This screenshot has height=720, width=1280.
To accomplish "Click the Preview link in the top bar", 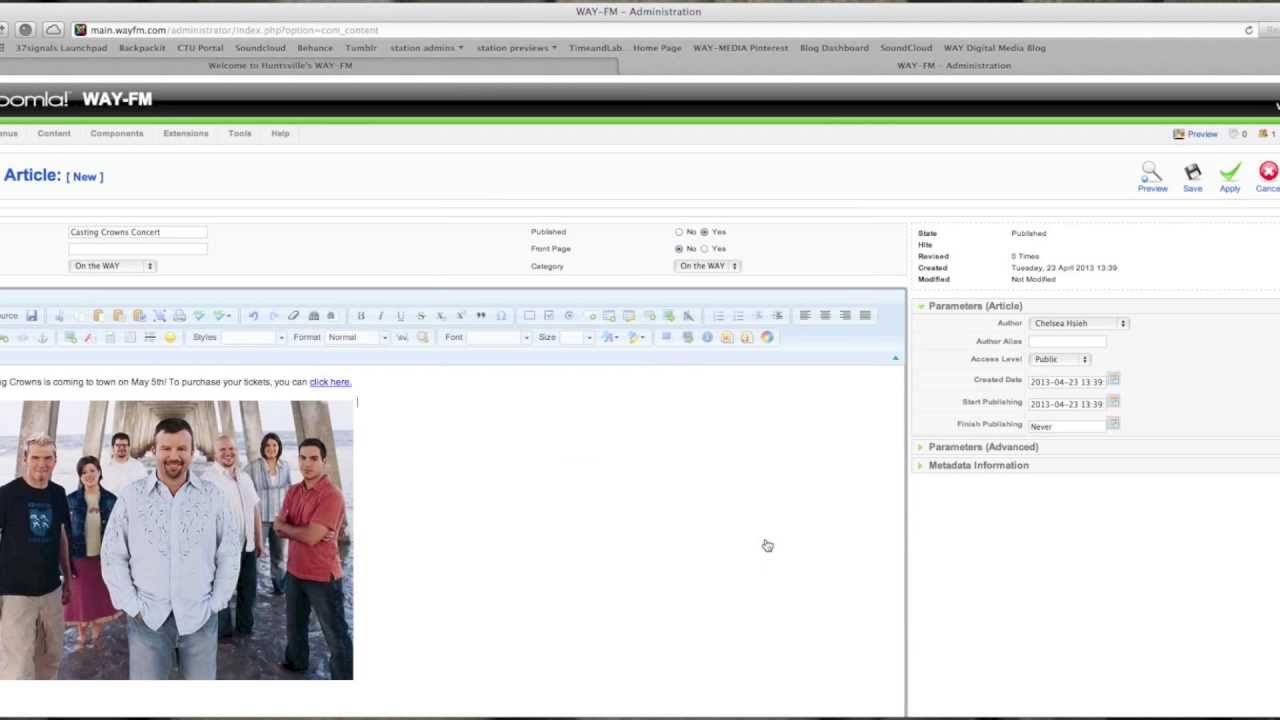I will pyautogui.click(x=1196, y=134).
